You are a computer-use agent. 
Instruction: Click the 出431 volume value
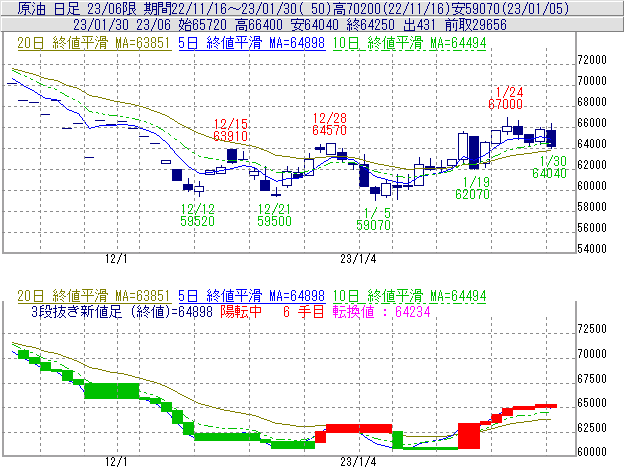click(420, 25)
